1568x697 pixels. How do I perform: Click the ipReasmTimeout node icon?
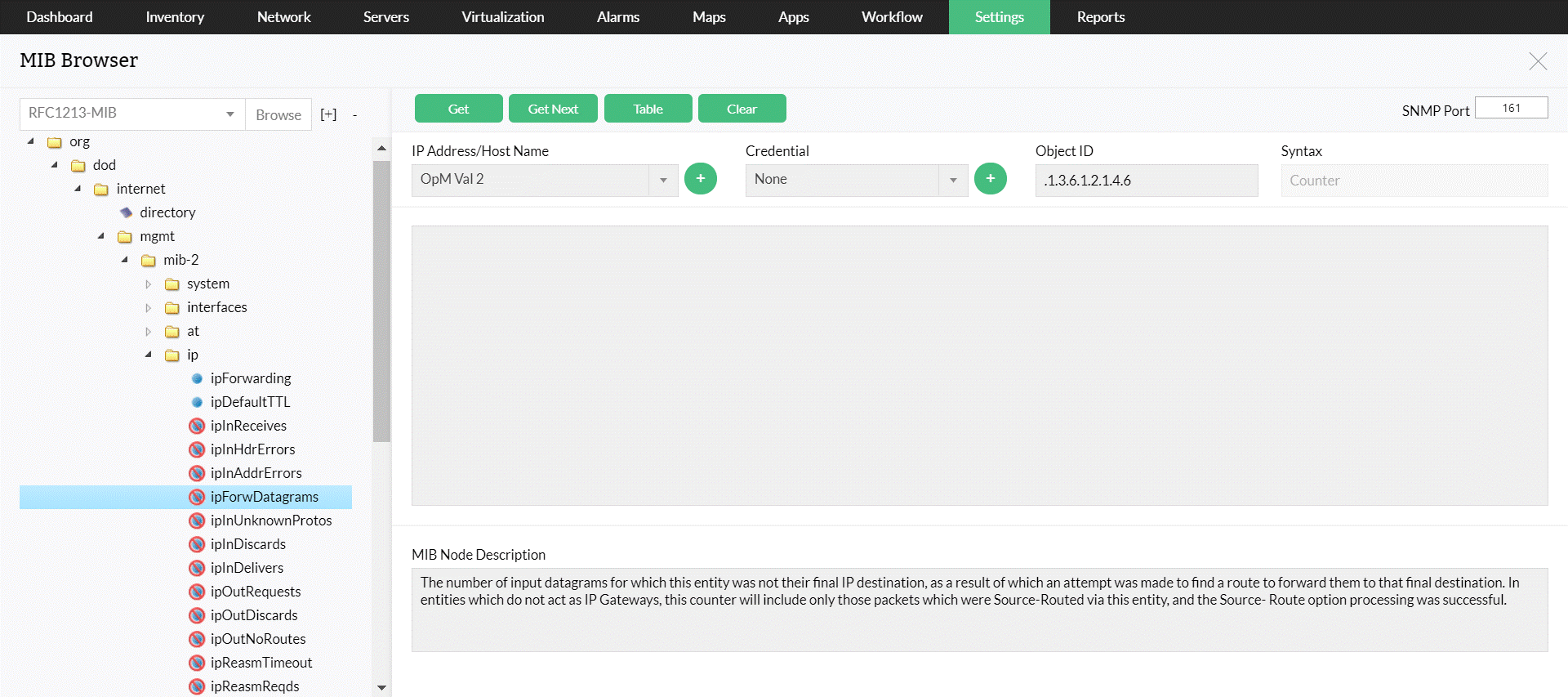pyautogui.click(x=197, y=663)
